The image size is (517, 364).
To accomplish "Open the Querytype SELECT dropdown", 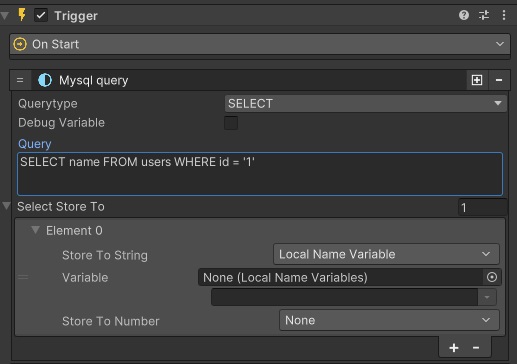I will pos(366,104).
